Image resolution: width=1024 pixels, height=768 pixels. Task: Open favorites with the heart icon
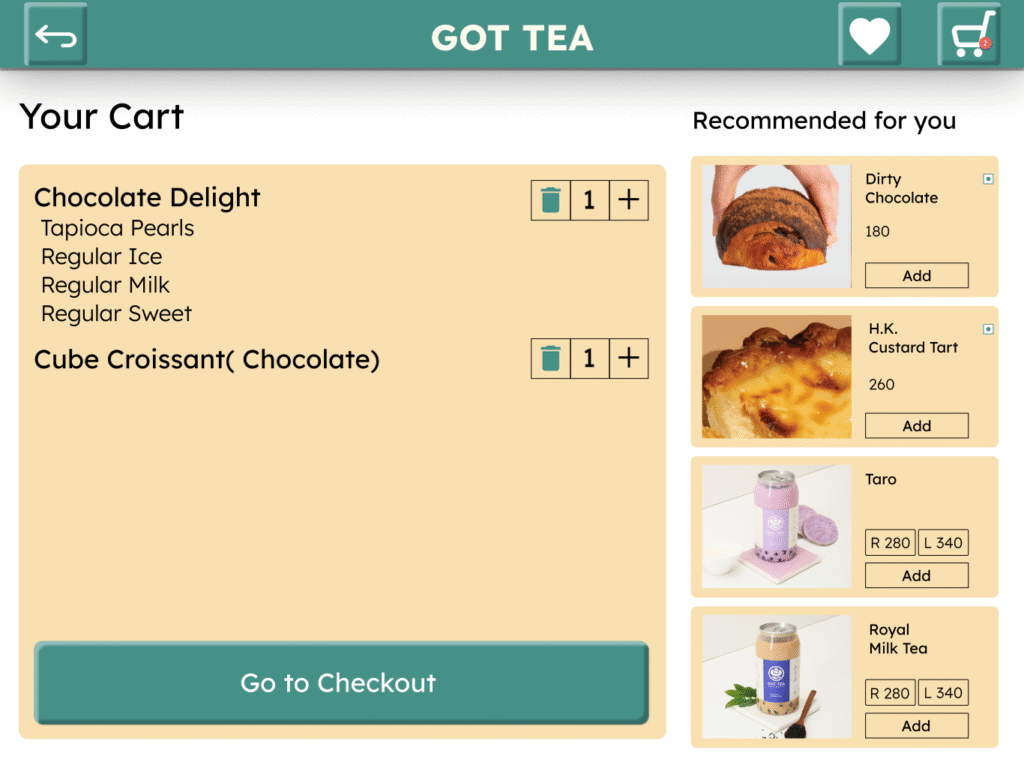point(869,36)
